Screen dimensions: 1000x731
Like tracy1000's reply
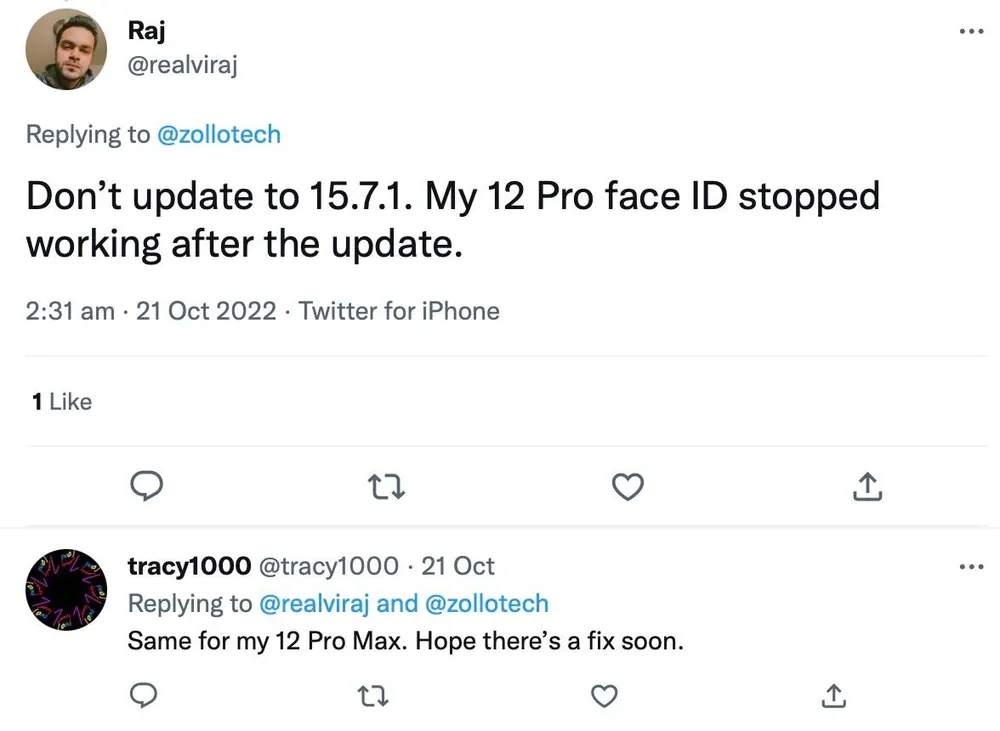pyautogui.click(x=604, y=696)
